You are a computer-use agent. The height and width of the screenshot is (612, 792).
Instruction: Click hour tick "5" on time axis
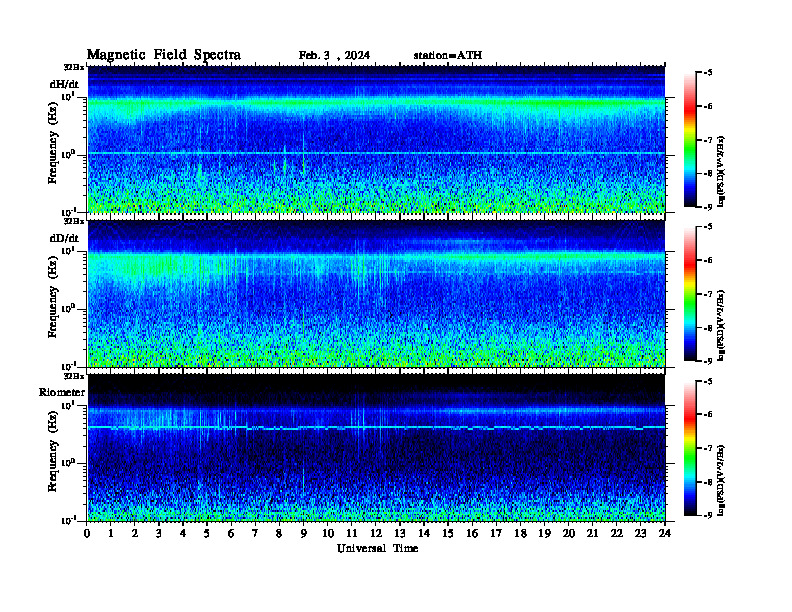click(x=207, y=534)
